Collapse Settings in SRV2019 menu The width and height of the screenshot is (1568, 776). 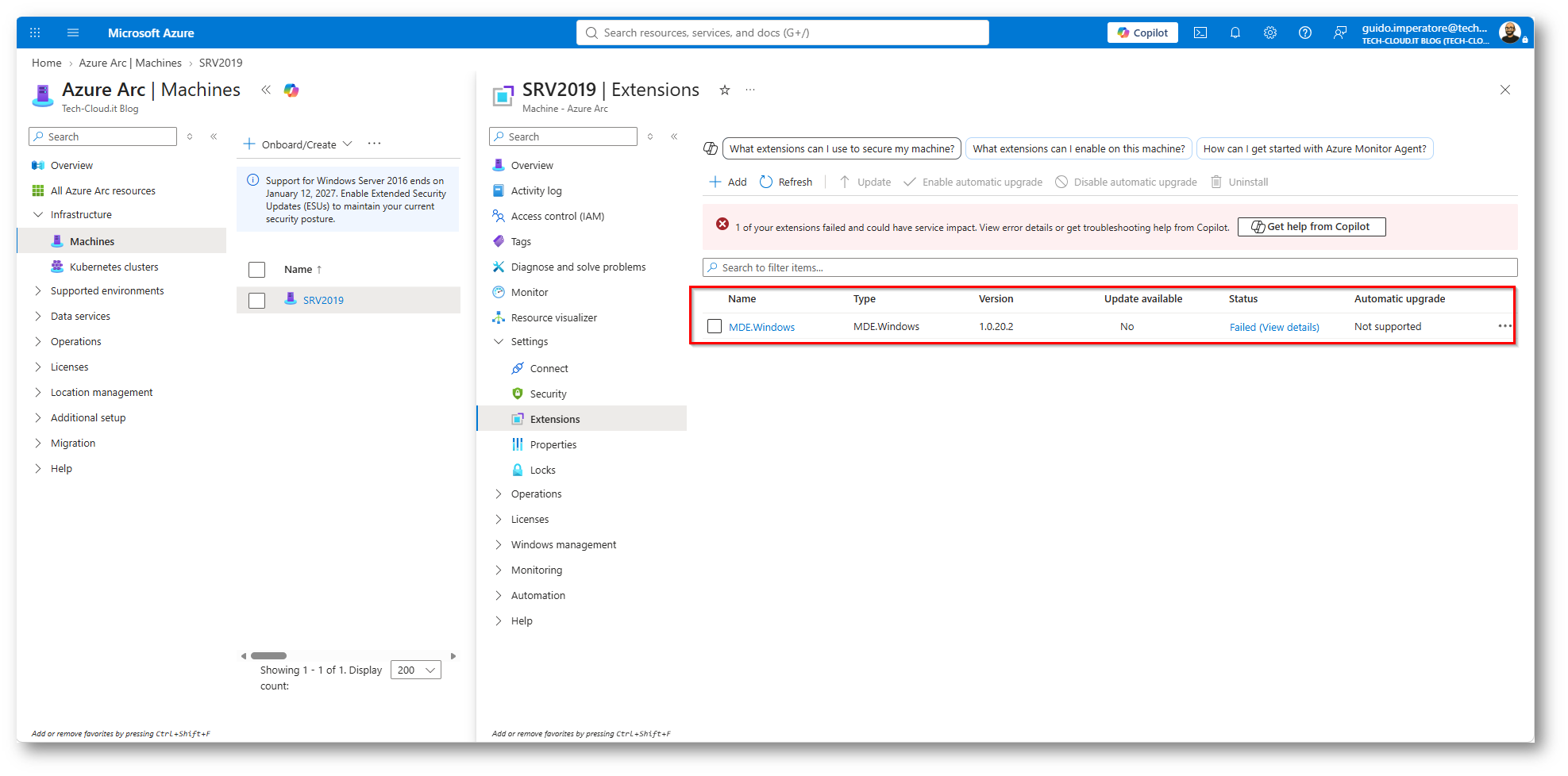point(499,341)
